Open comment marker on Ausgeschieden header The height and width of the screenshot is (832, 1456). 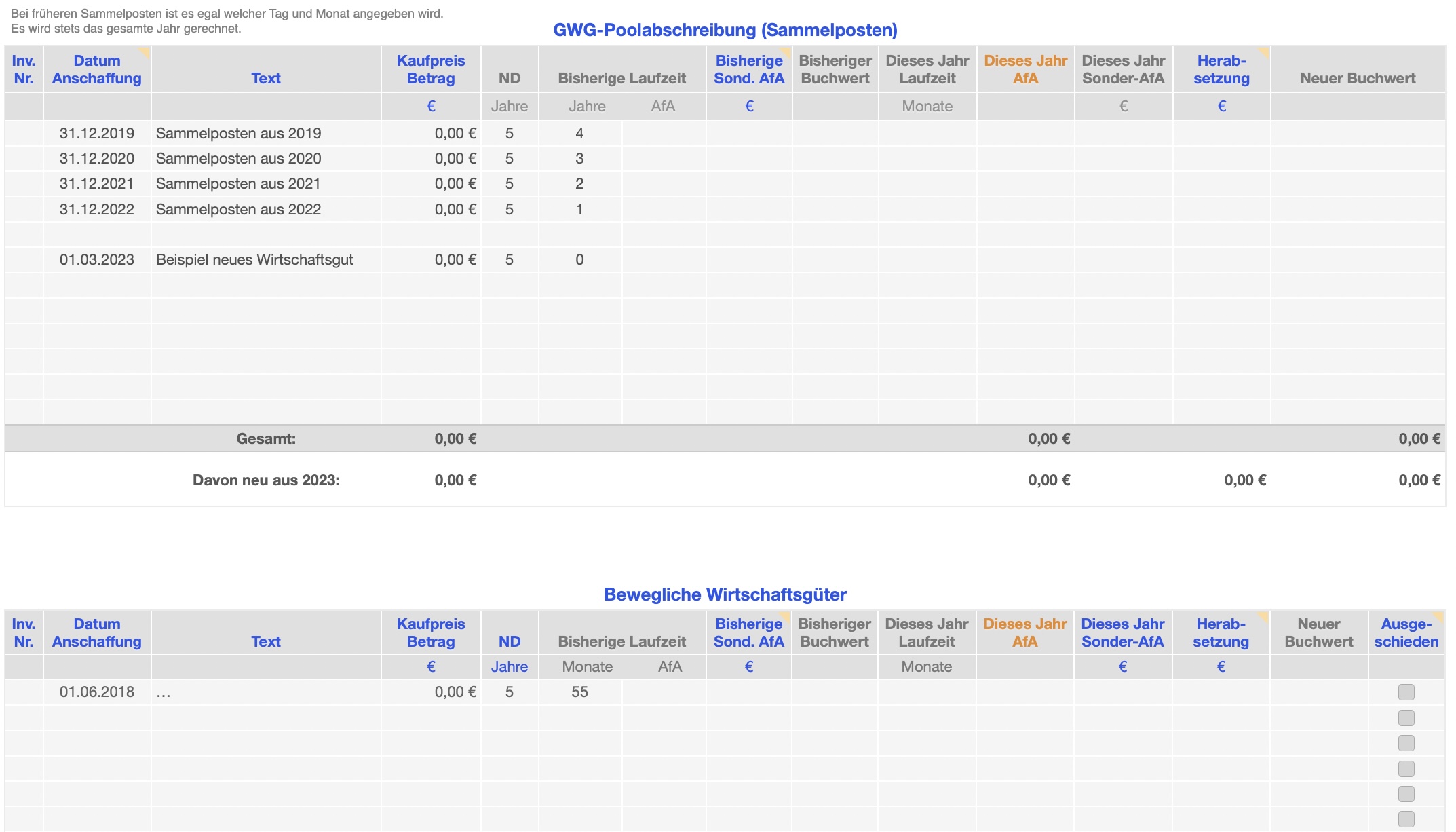(x=1439, y=616)
